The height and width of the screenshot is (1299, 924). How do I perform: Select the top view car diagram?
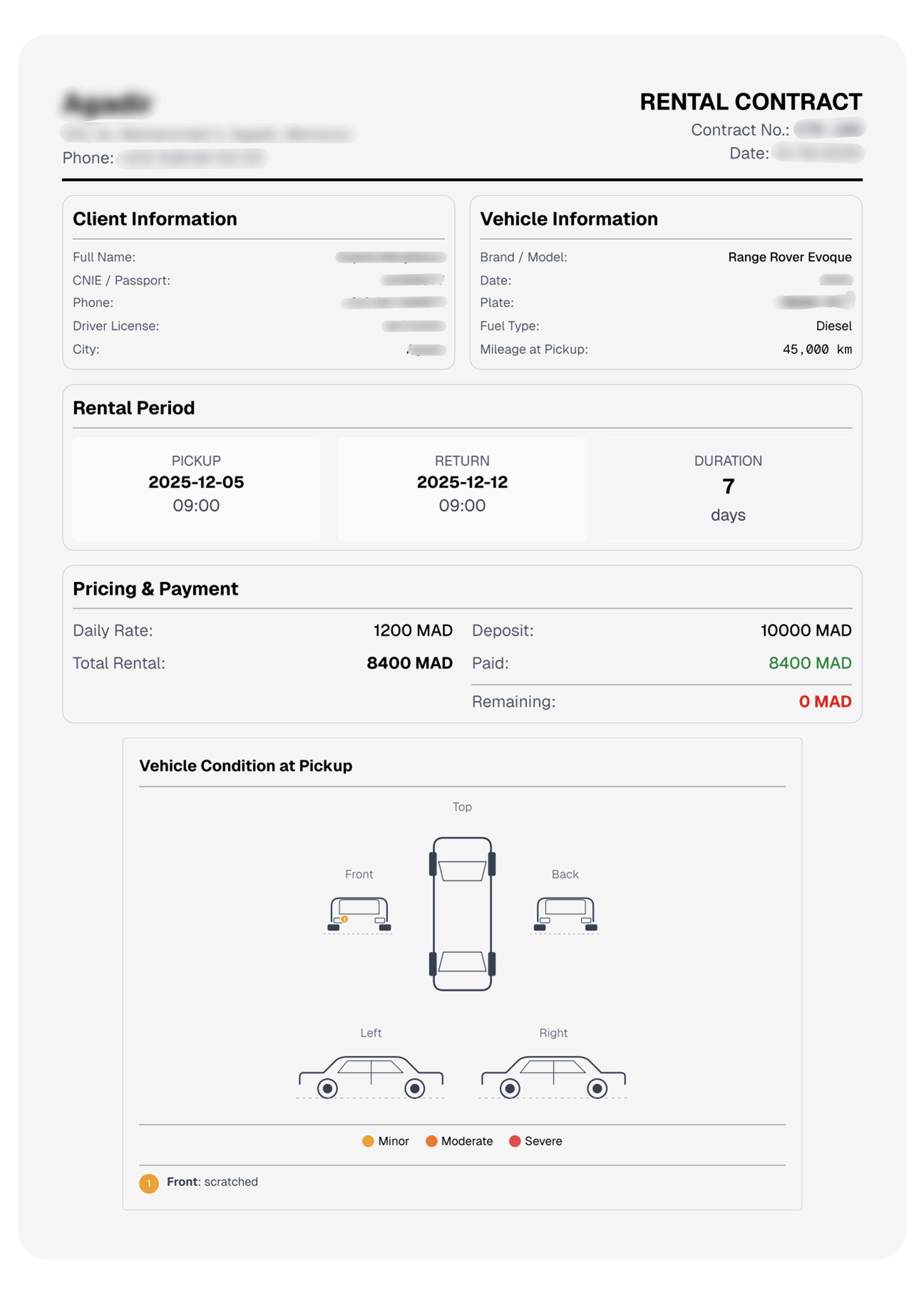[462, 913]
